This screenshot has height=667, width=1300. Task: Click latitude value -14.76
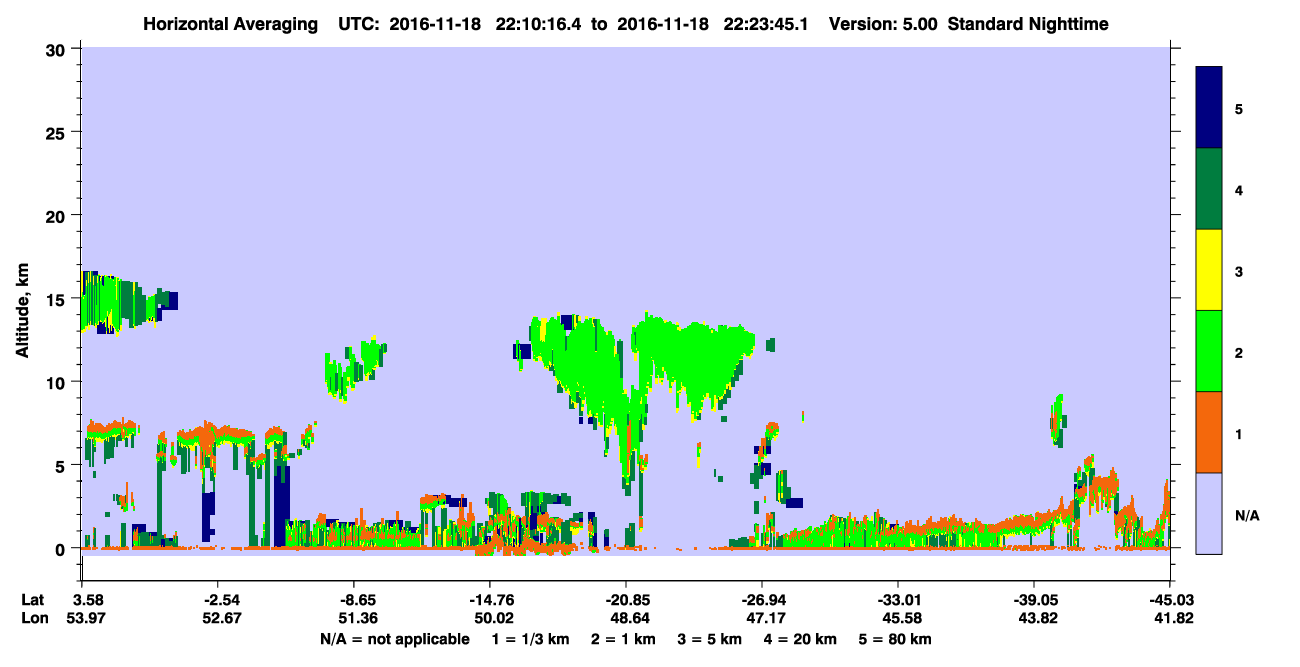pos(489,599)
